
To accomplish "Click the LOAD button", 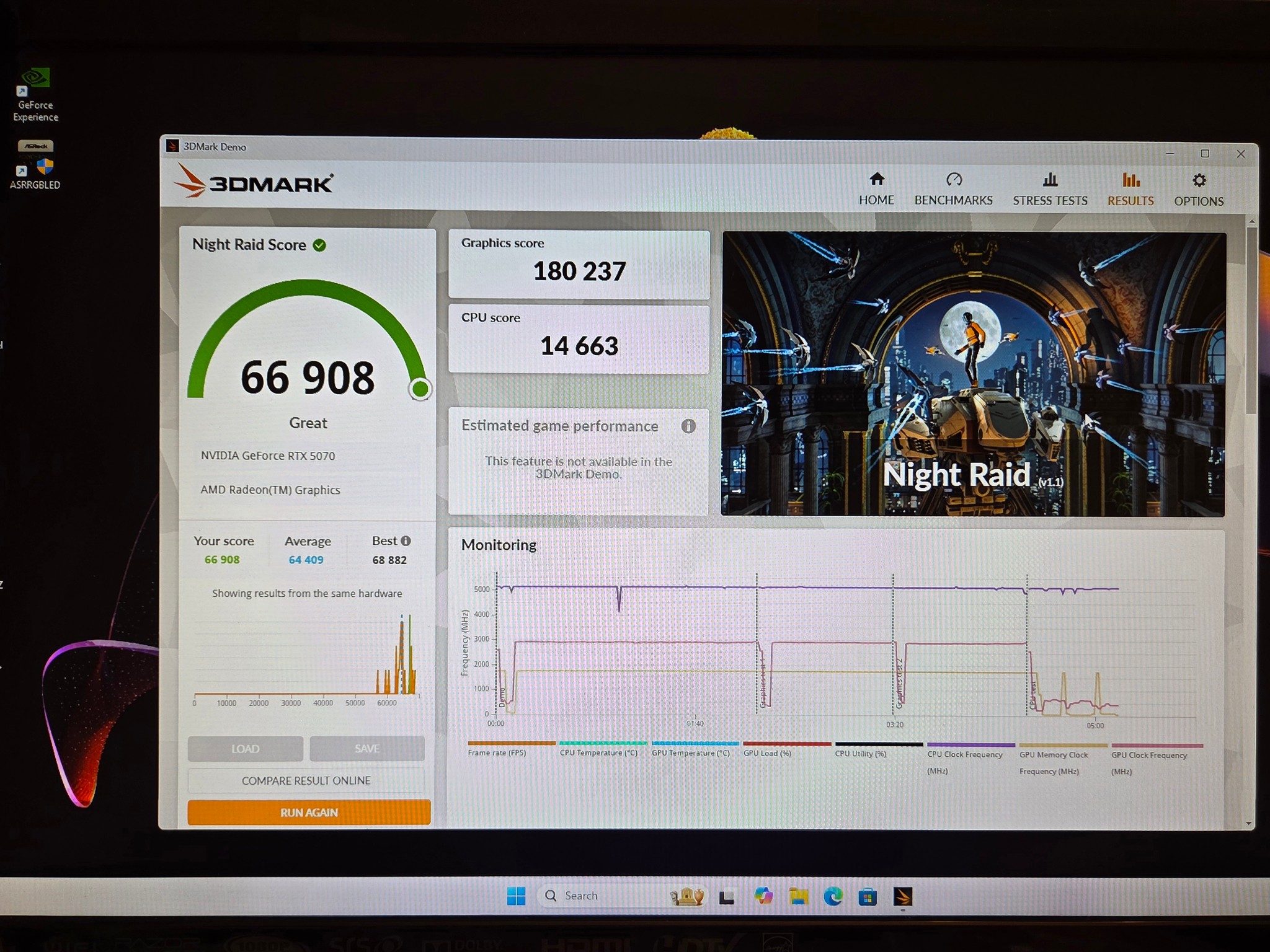I will [246, 749].
